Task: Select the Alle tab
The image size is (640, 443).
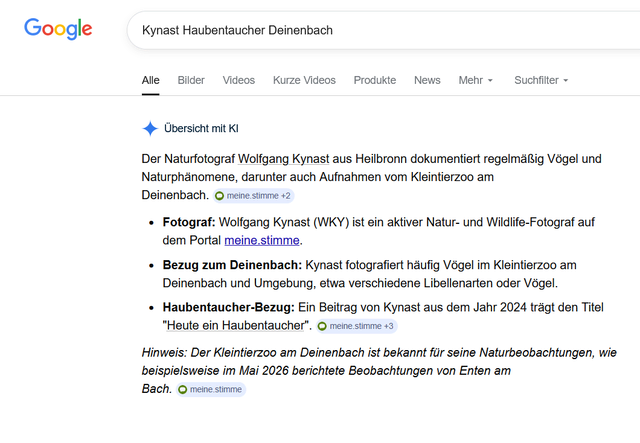Action: 151,80
